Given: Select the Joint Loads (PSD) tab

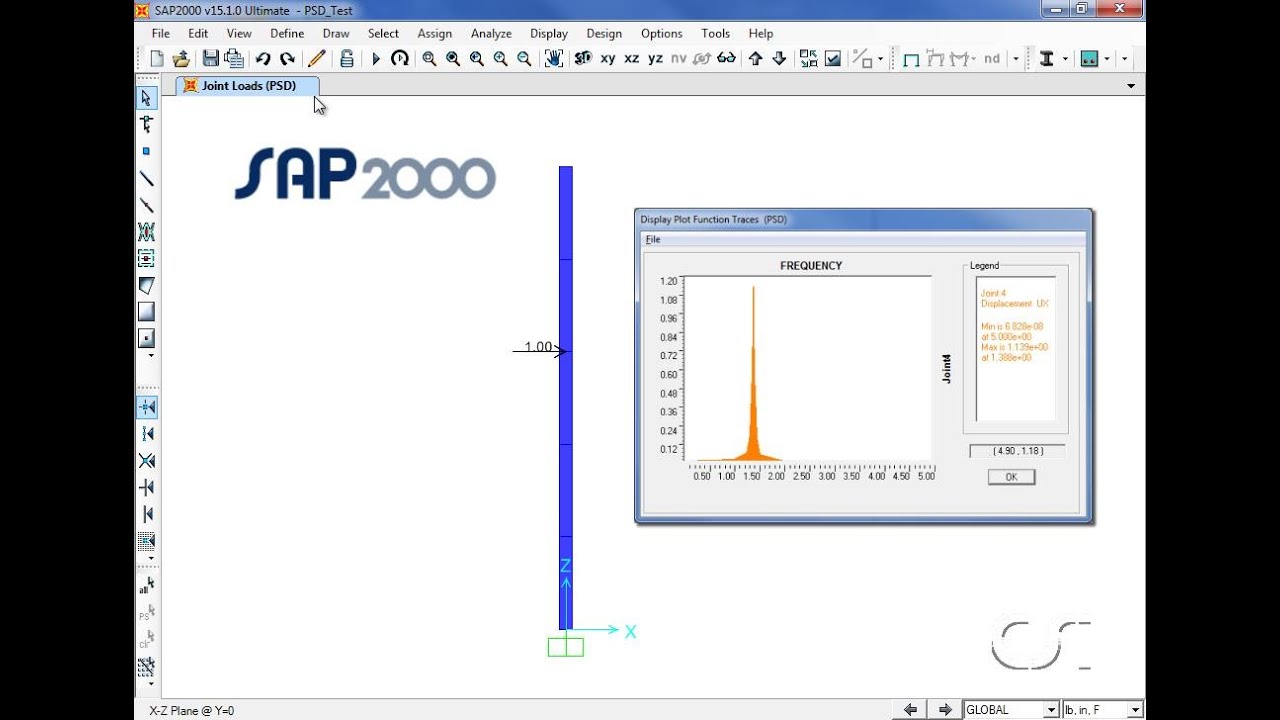Looking at the screenshot, I should pyautogui.click(x=248, y=86).
